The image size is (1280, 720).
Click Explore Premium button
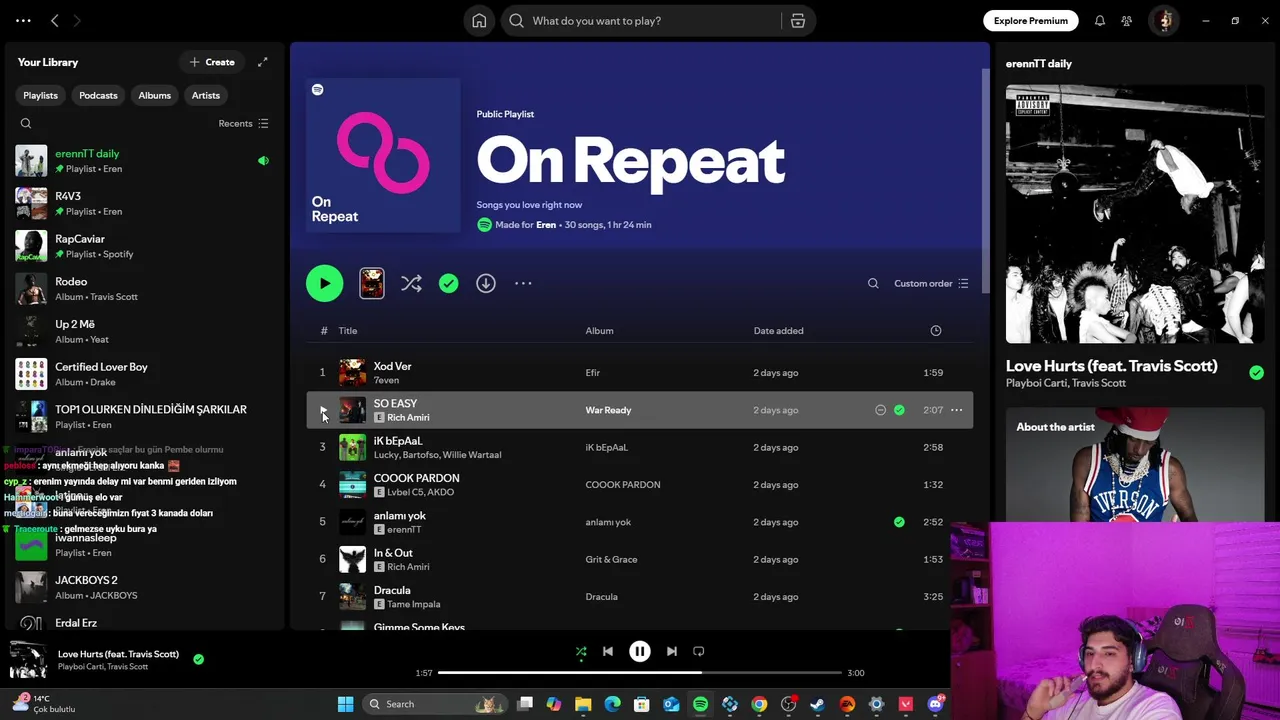[1030, 21]
